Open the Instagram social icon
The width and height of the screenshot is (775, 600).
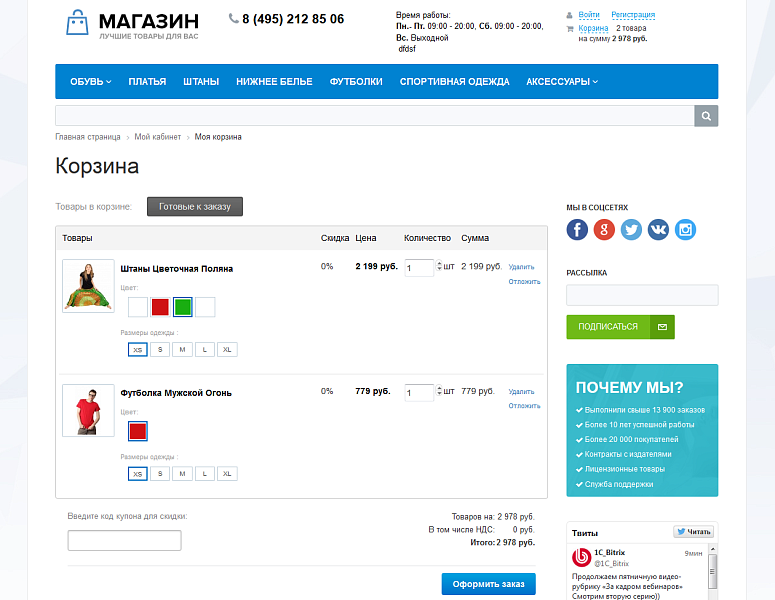pyautogui.click(x=685, y=230)
